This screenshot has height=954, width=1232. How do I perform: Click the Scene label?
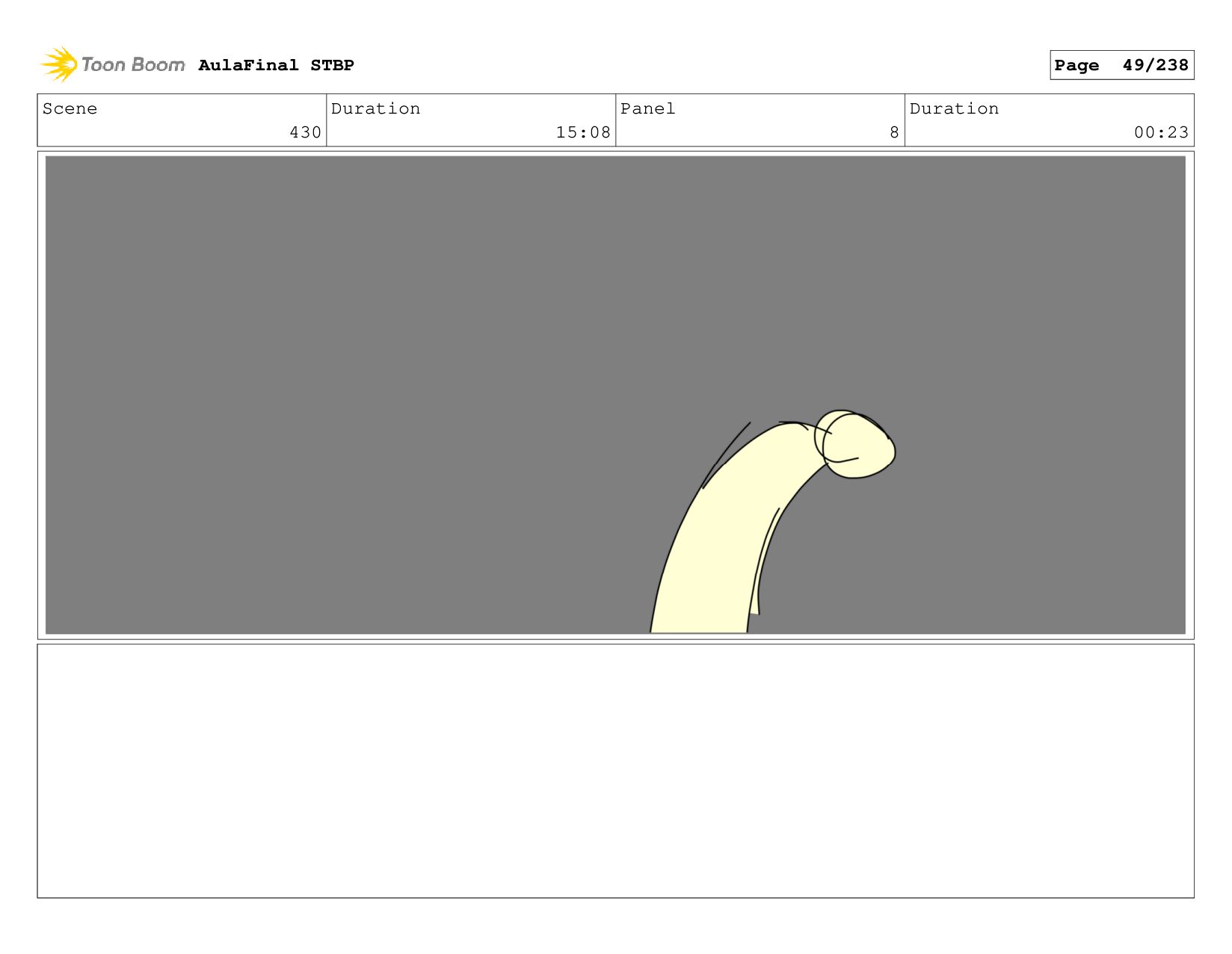pyautogui.click(x=70, y=108)
